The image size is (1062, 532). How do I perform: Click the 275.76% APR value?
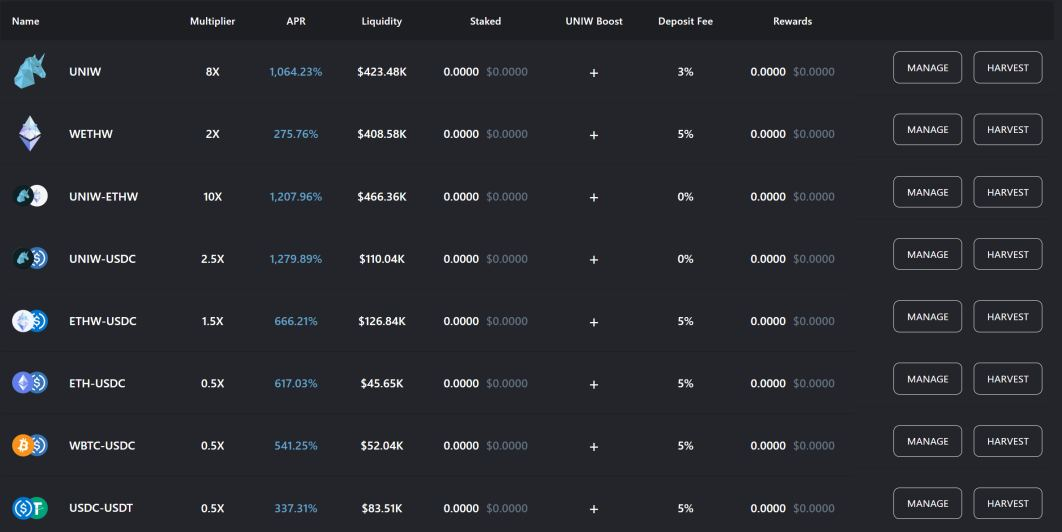[x=296, y=134]
